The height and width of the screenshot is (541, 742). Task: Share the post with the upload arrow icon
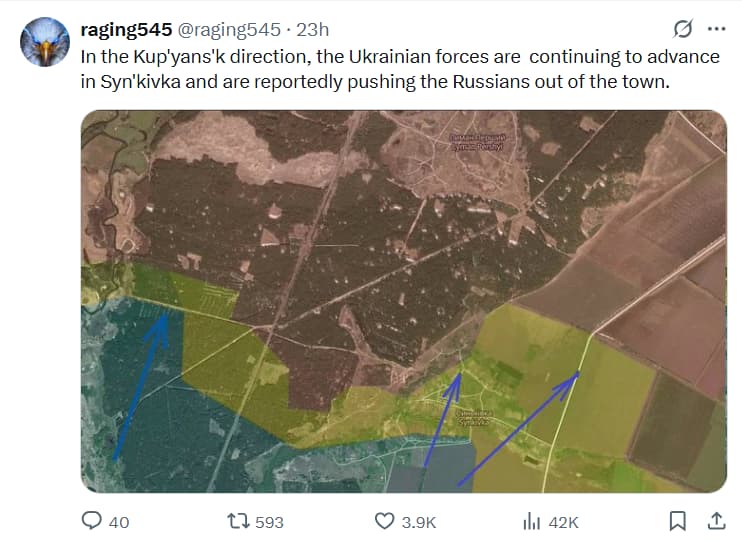pos(716,521)
